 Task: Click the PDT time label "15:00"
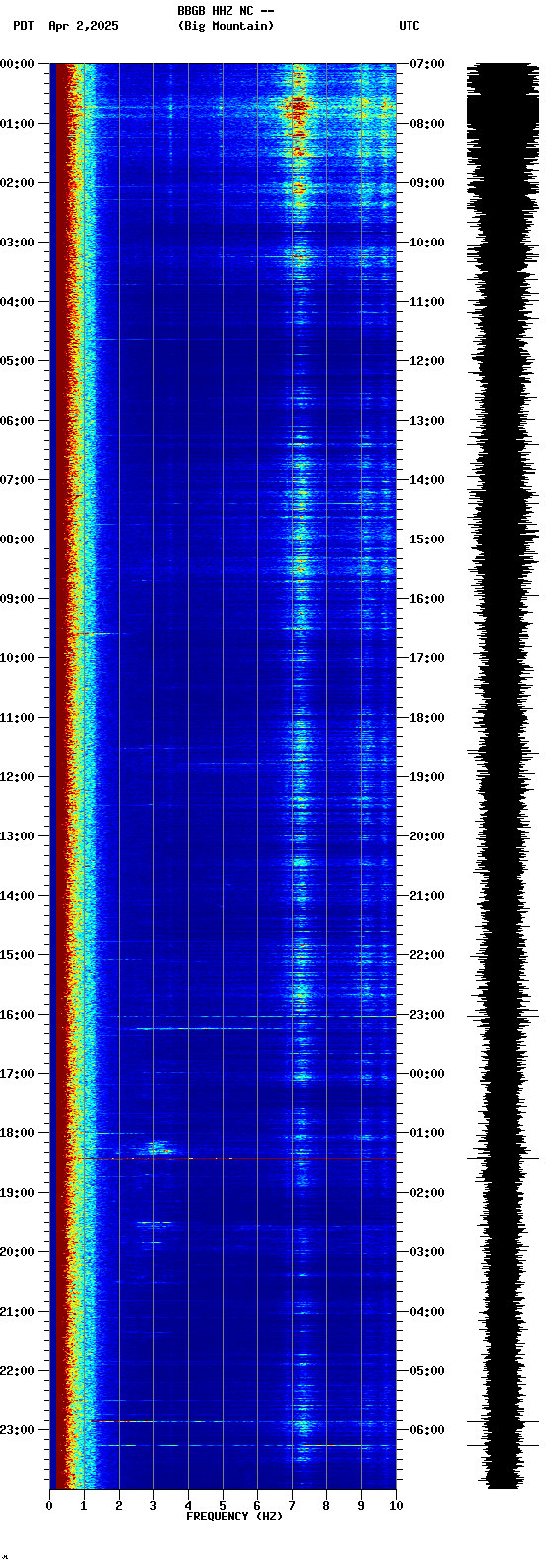click(17, 955)
